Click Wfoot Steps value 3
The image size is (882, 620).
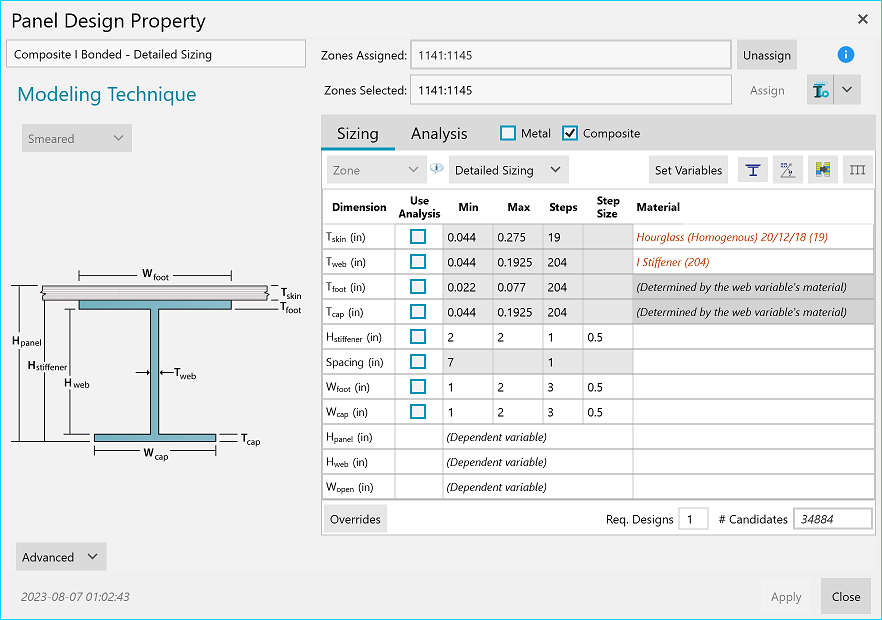click(x=562, y=387)
